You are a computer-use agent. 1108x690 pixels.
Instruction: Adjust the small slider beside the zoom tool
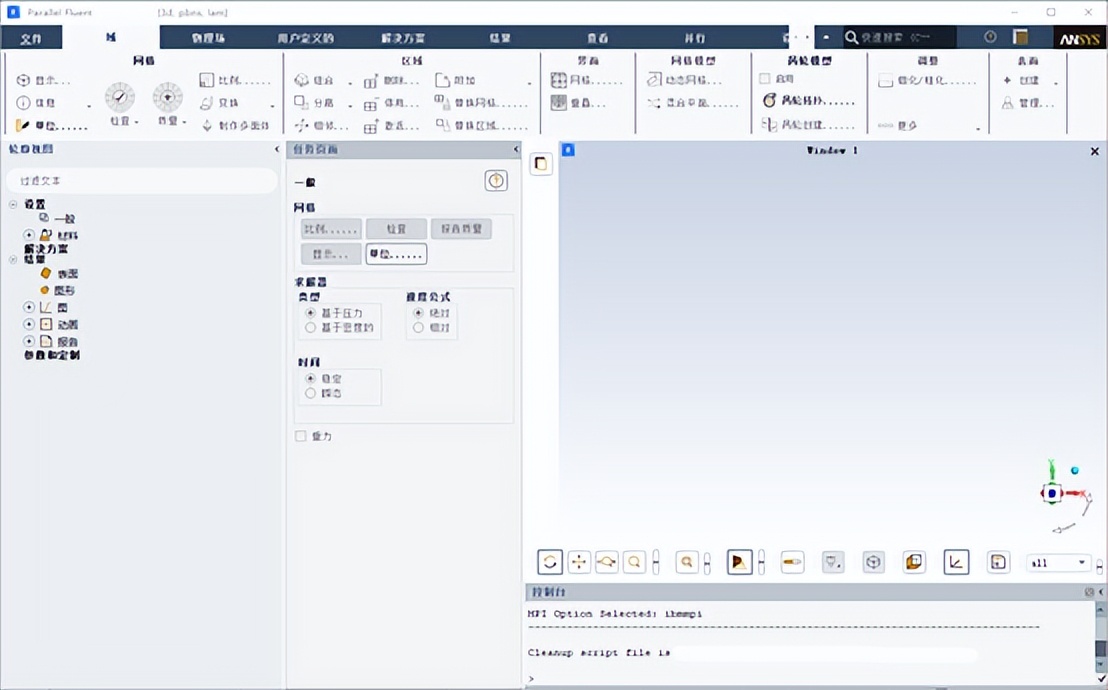coord(658,561)
